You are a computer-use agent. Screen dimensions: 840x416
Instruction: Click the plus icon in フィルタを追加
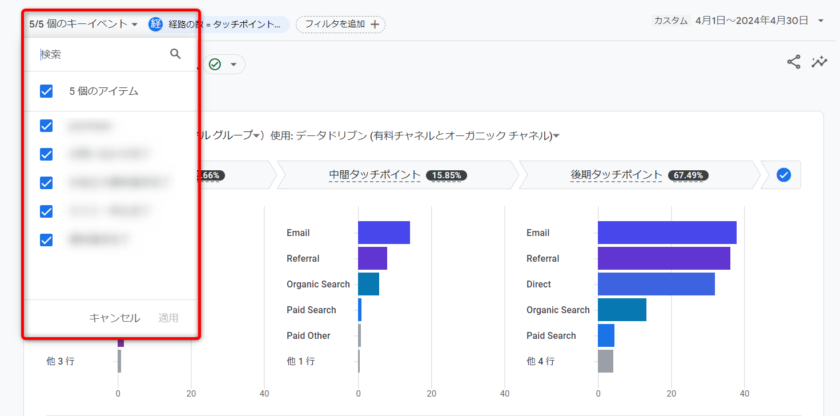(376, 24)
